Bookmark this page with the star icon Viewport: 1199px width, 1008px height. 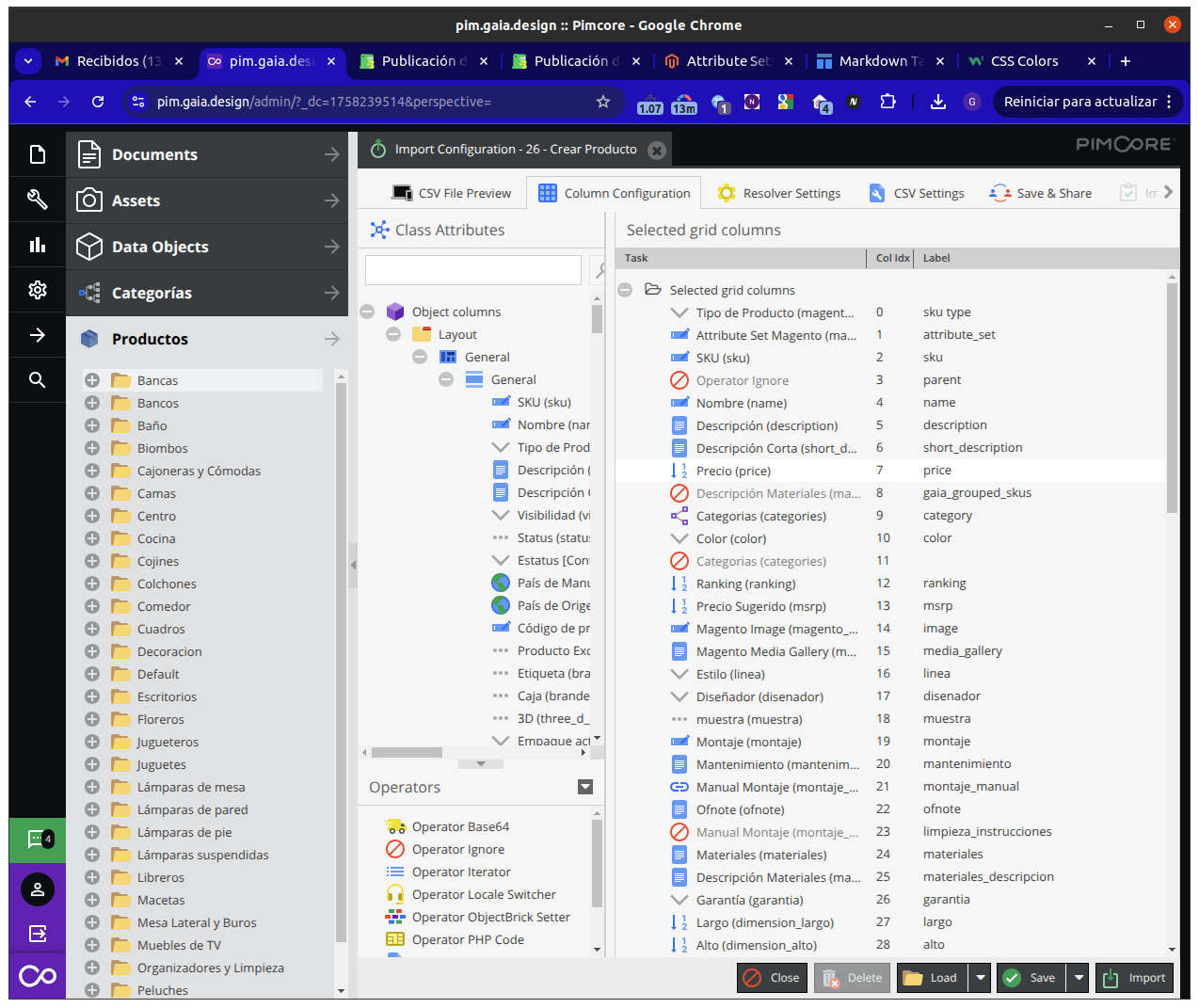[603, 102]
